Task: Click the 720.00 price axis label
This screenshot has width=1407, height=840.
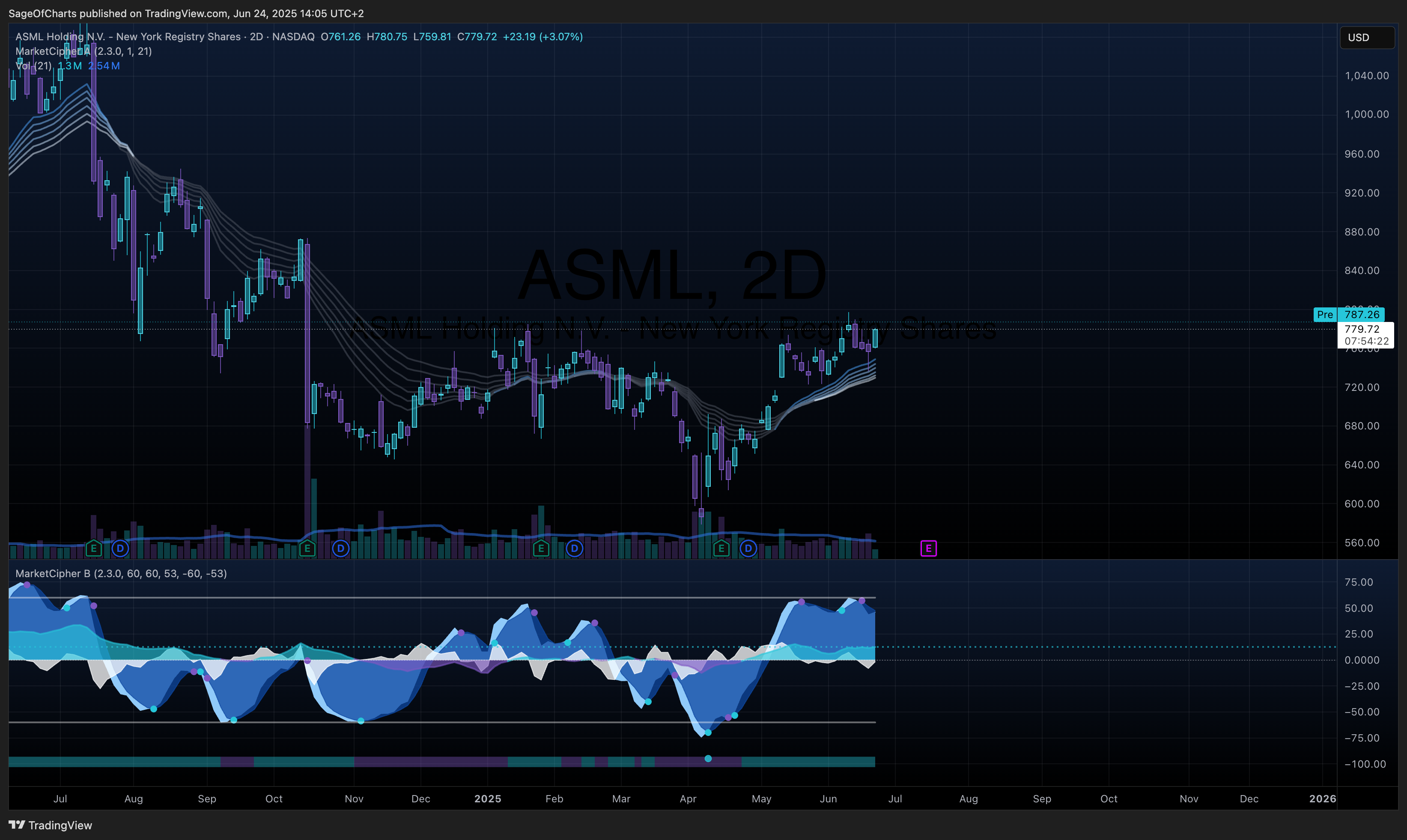Action: [1362, 387]
